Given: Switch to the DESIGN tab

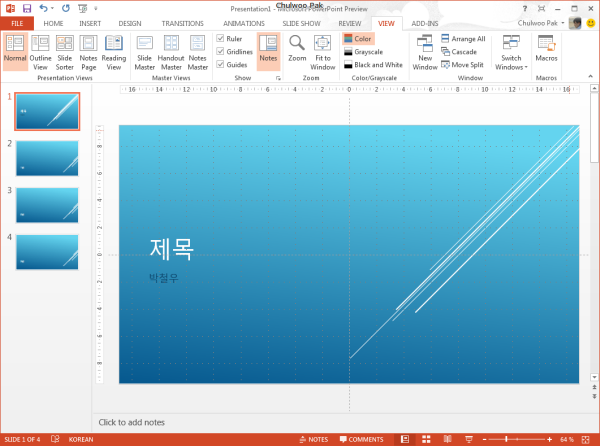Looking at the screenshot, I should point(130,23).
